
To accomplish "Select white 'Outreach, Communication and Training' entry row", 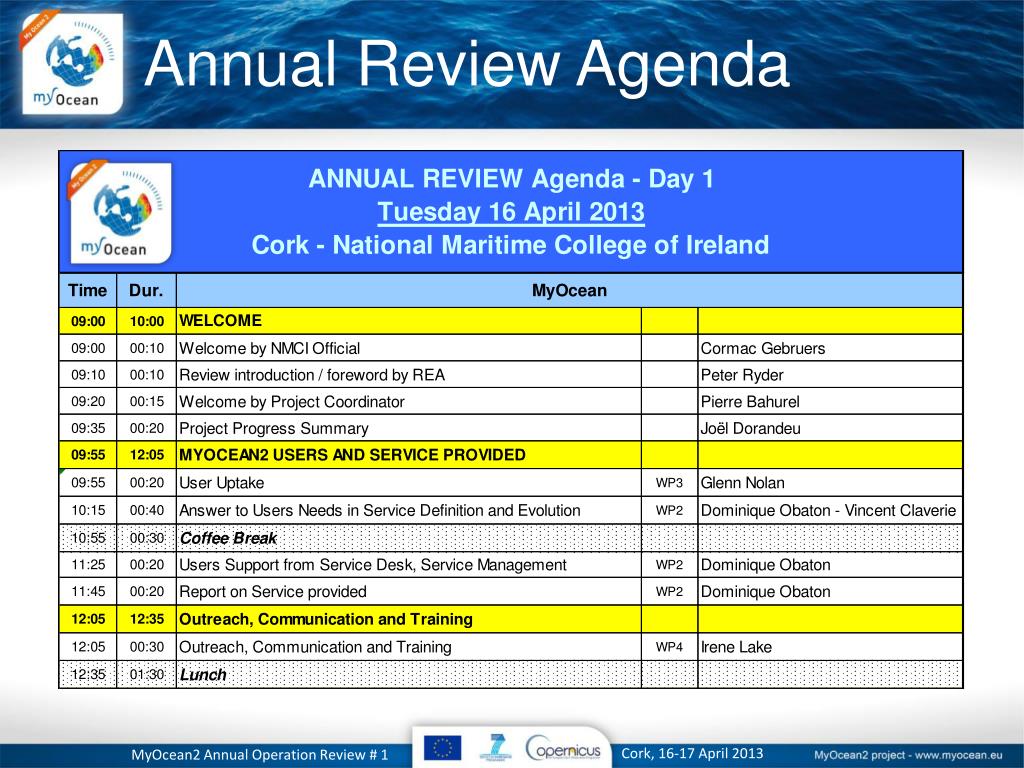I will click(x=511, y=647).
